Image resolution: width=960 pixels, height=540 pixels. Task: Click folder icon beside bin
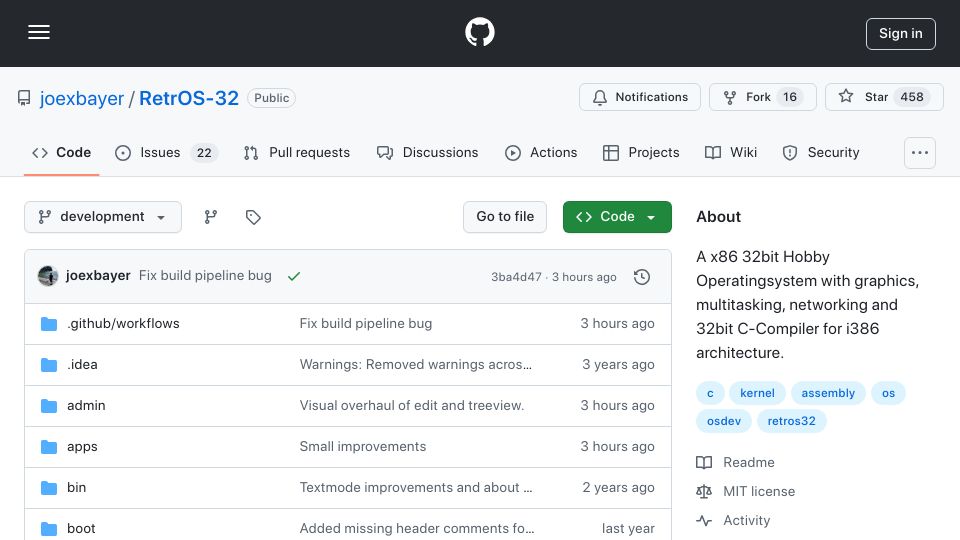[x=49, y=488]
